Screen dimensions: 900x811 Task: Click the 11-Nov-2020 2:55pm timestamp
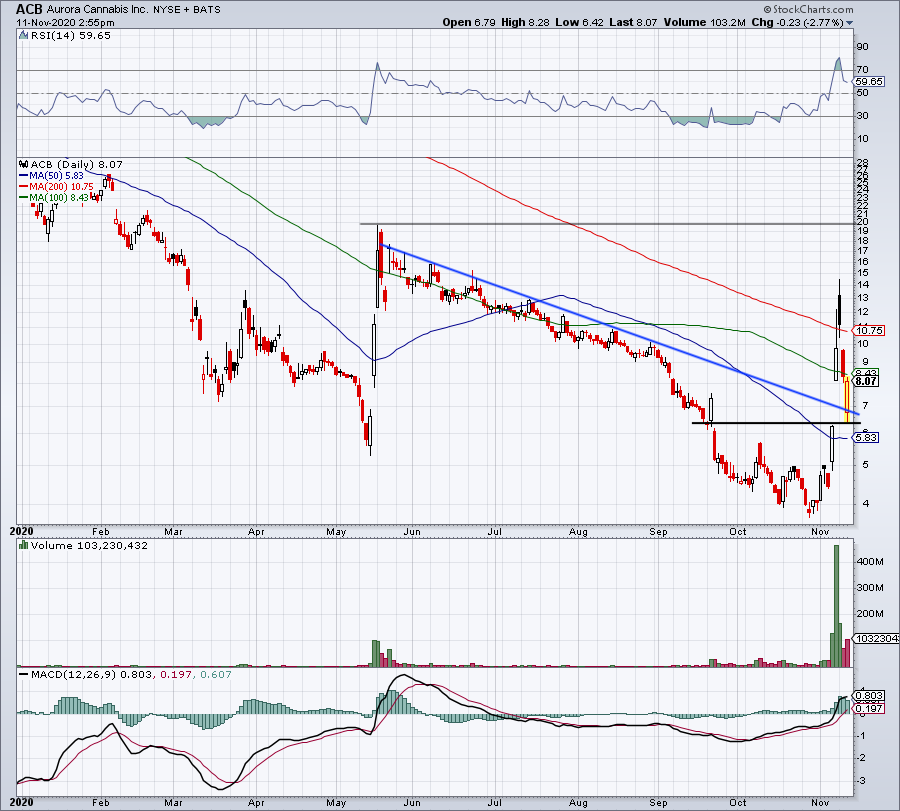coord(65,23)
